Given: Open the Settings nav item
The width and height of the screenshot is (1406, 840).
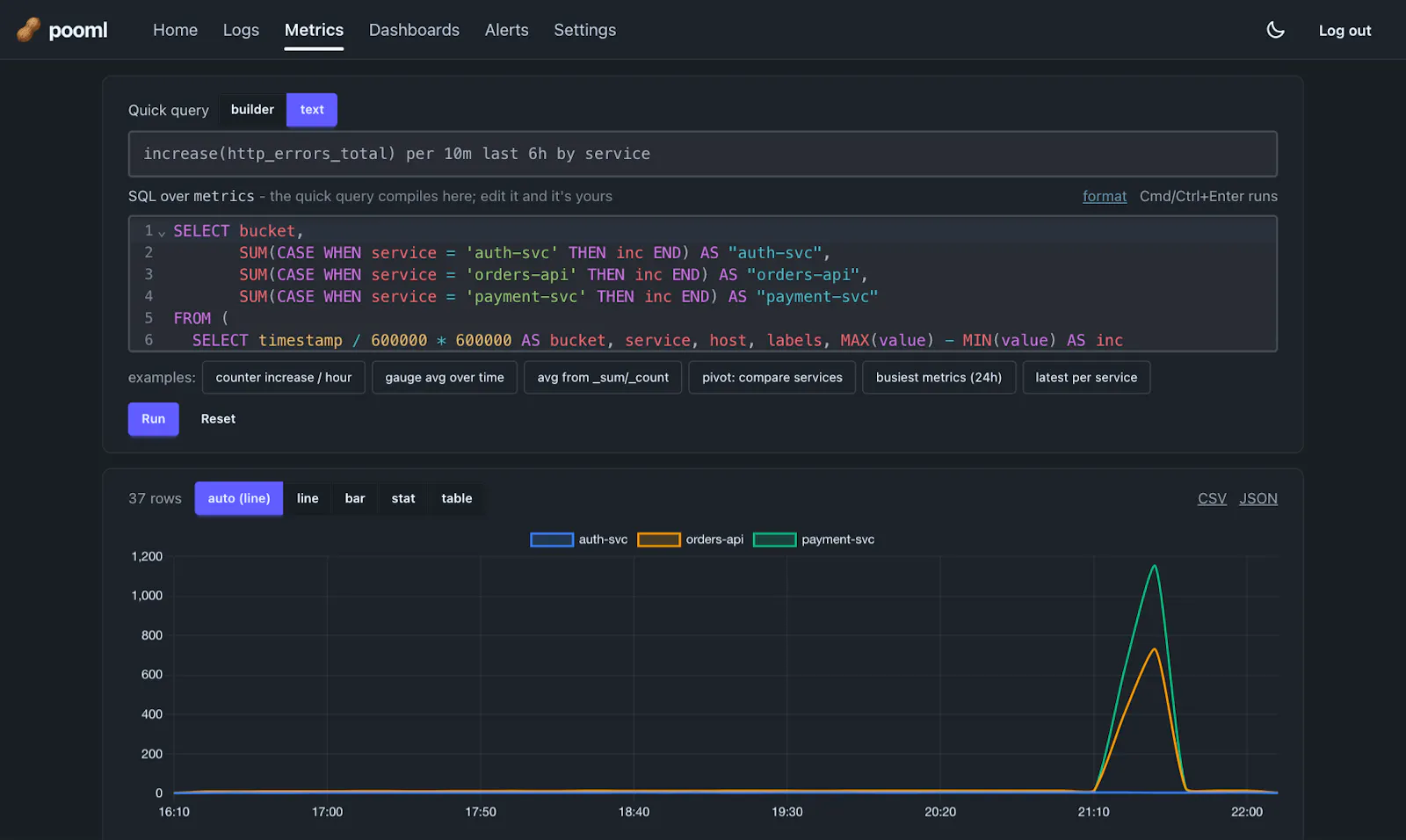Looking at the screenshot, I should pos(584,30).
